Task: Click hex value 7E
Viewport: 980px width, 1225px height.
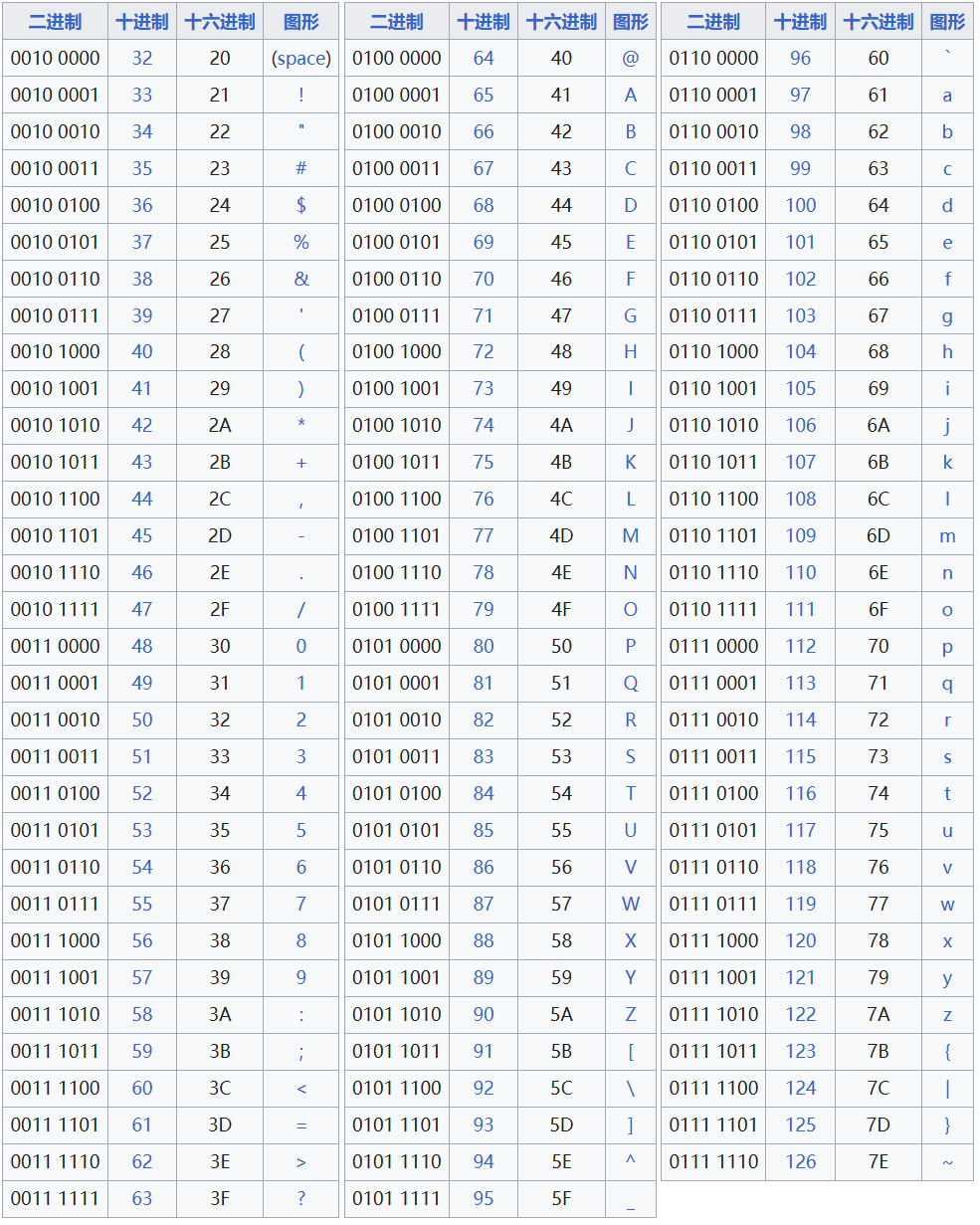Action: 879,1161
